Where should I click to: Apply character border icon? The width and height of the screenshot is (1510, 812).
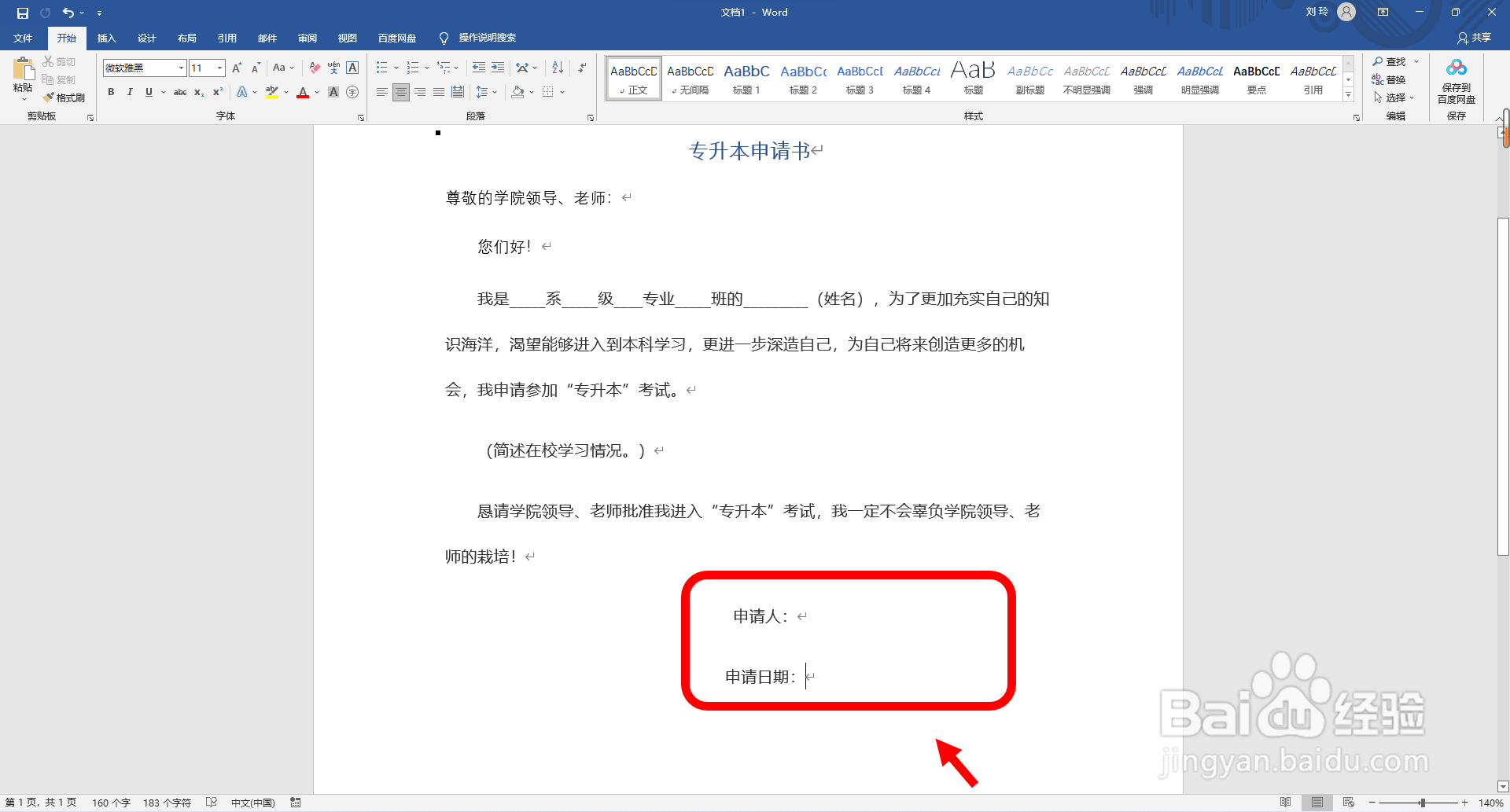[352, 68]
